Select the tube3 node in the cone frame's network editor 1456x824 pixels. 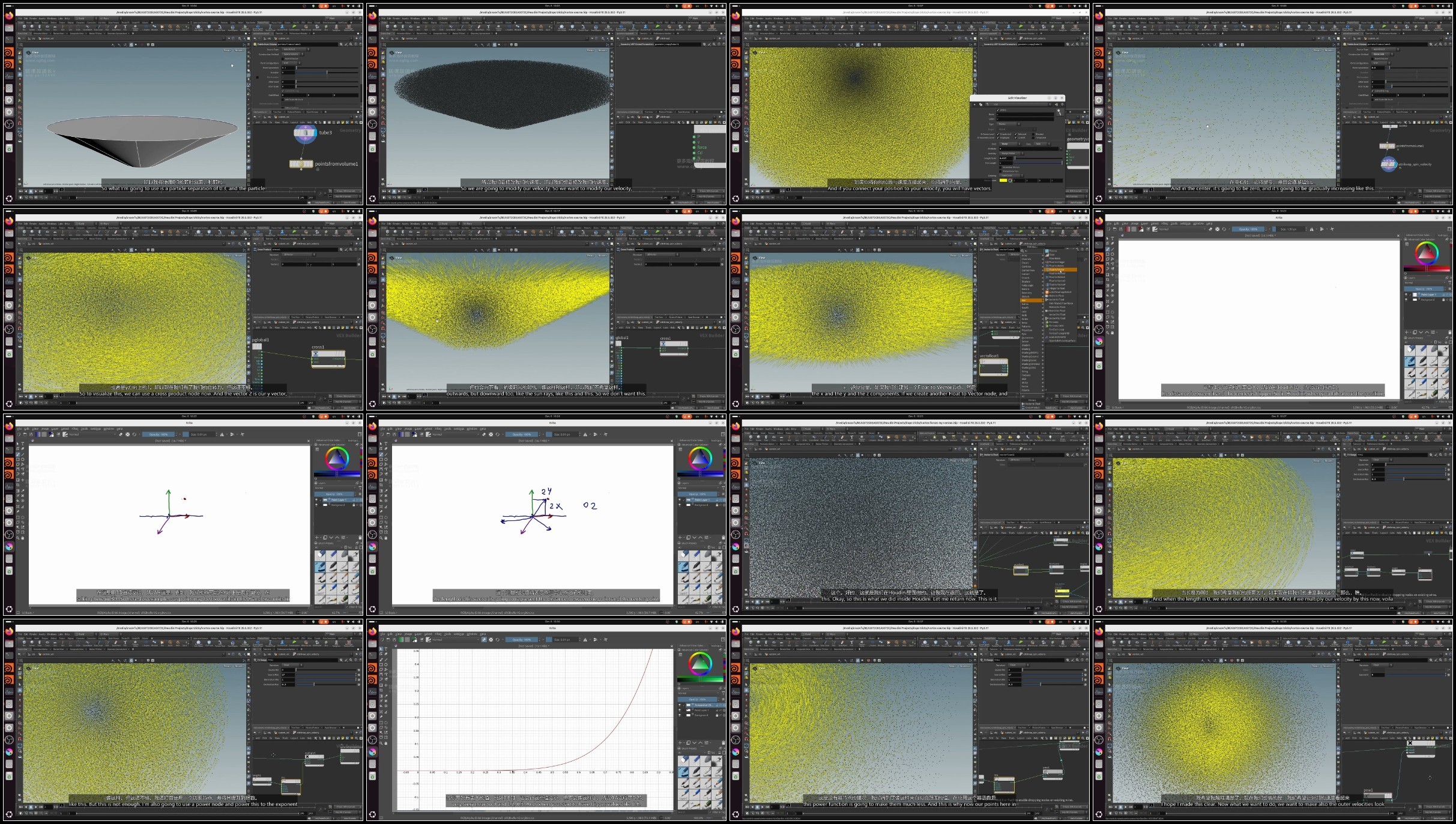coord(304,133)
